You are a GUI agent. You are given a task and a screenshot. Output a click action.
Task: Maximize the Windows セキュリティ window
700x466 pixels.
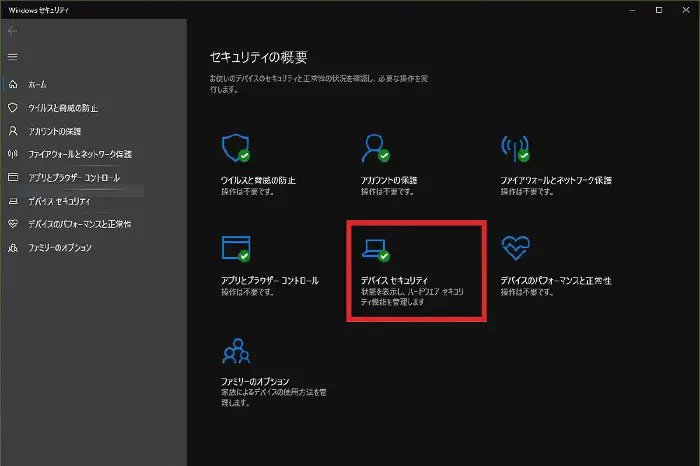[x=658, y=9]
